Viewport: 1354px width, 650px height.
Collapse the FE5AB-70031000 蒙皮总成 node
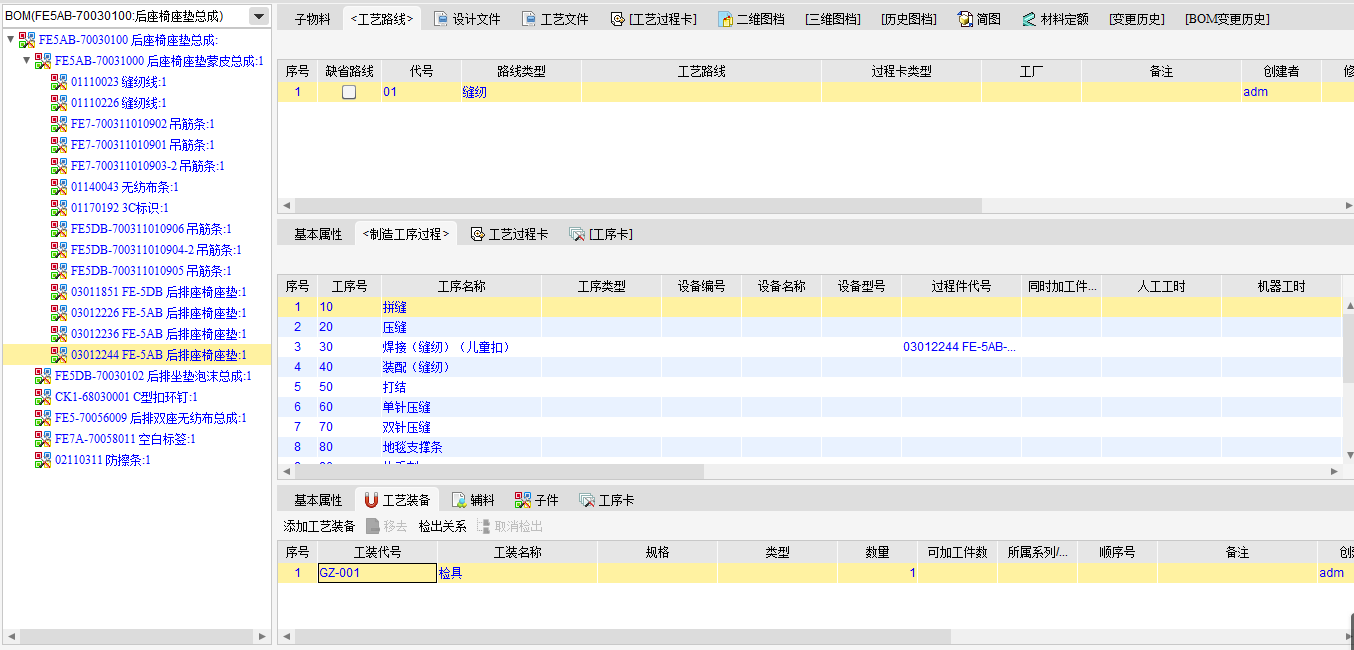tap(27, 61)
